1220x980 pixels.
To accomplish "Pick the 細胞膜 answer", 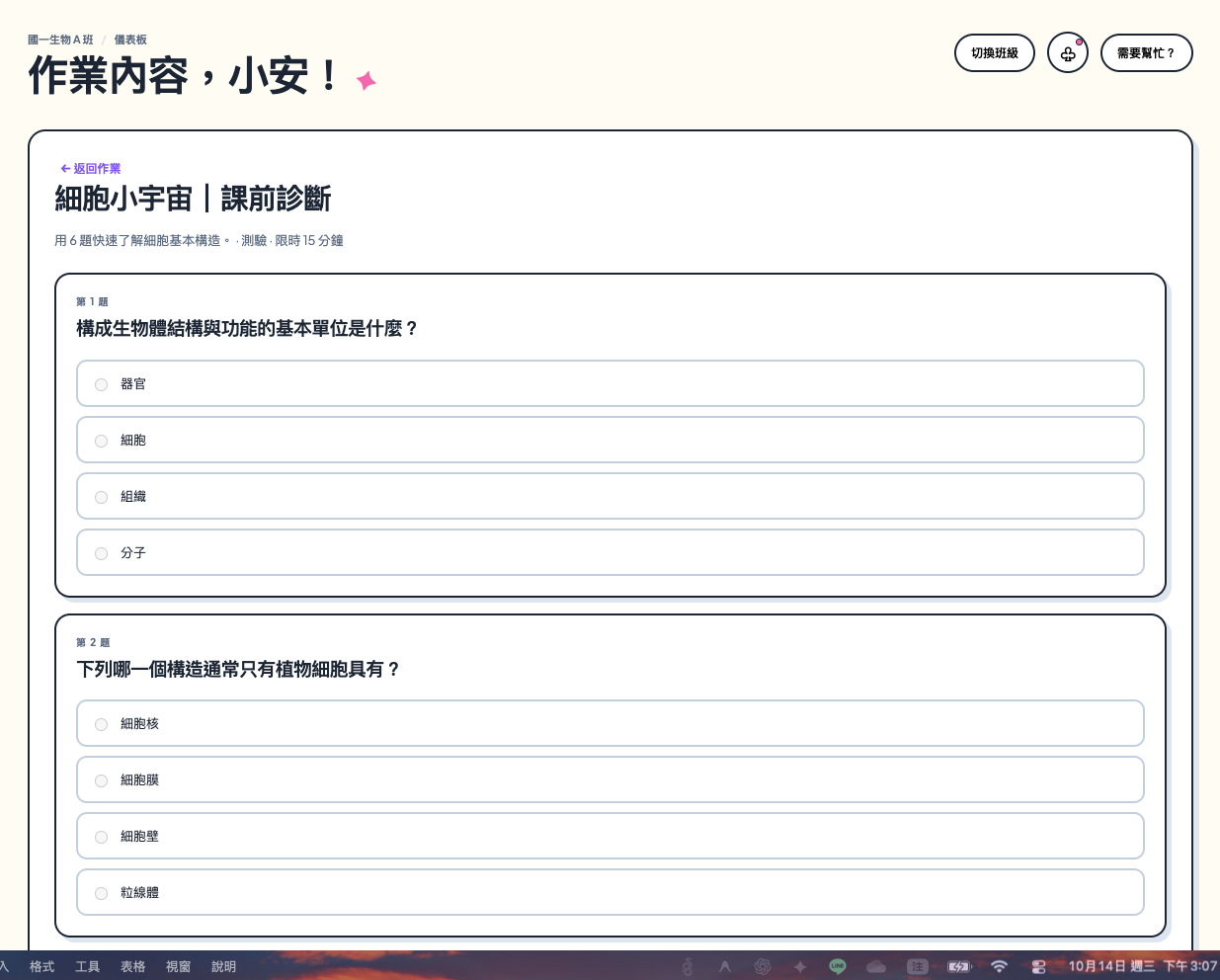I will click(x=610, y=779).
